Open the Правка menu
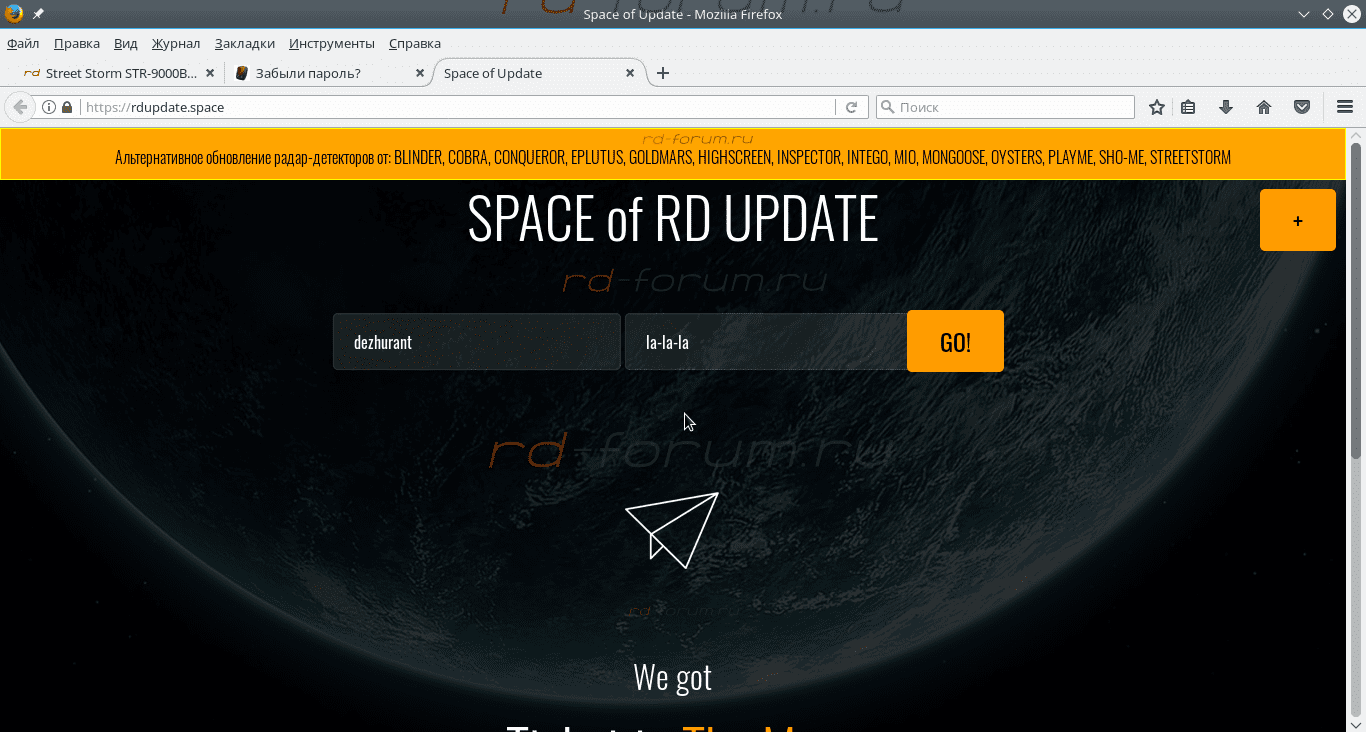 click(77, 43)
